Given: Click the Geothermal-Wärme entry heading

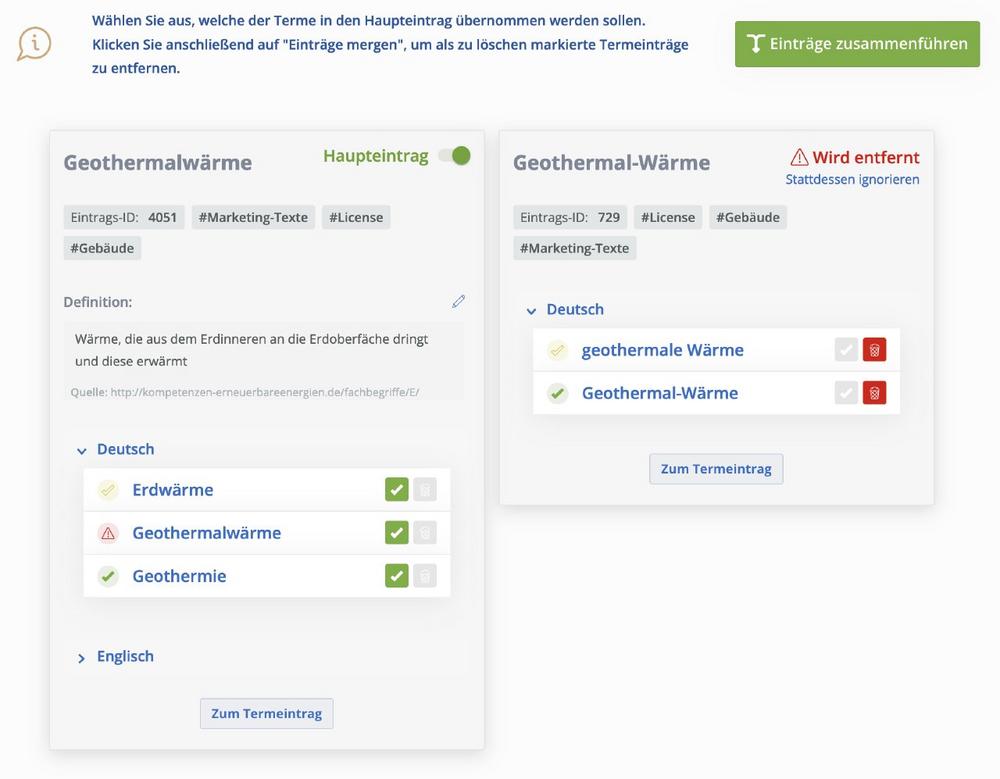Looking at the screenshot, I should 612,163.
